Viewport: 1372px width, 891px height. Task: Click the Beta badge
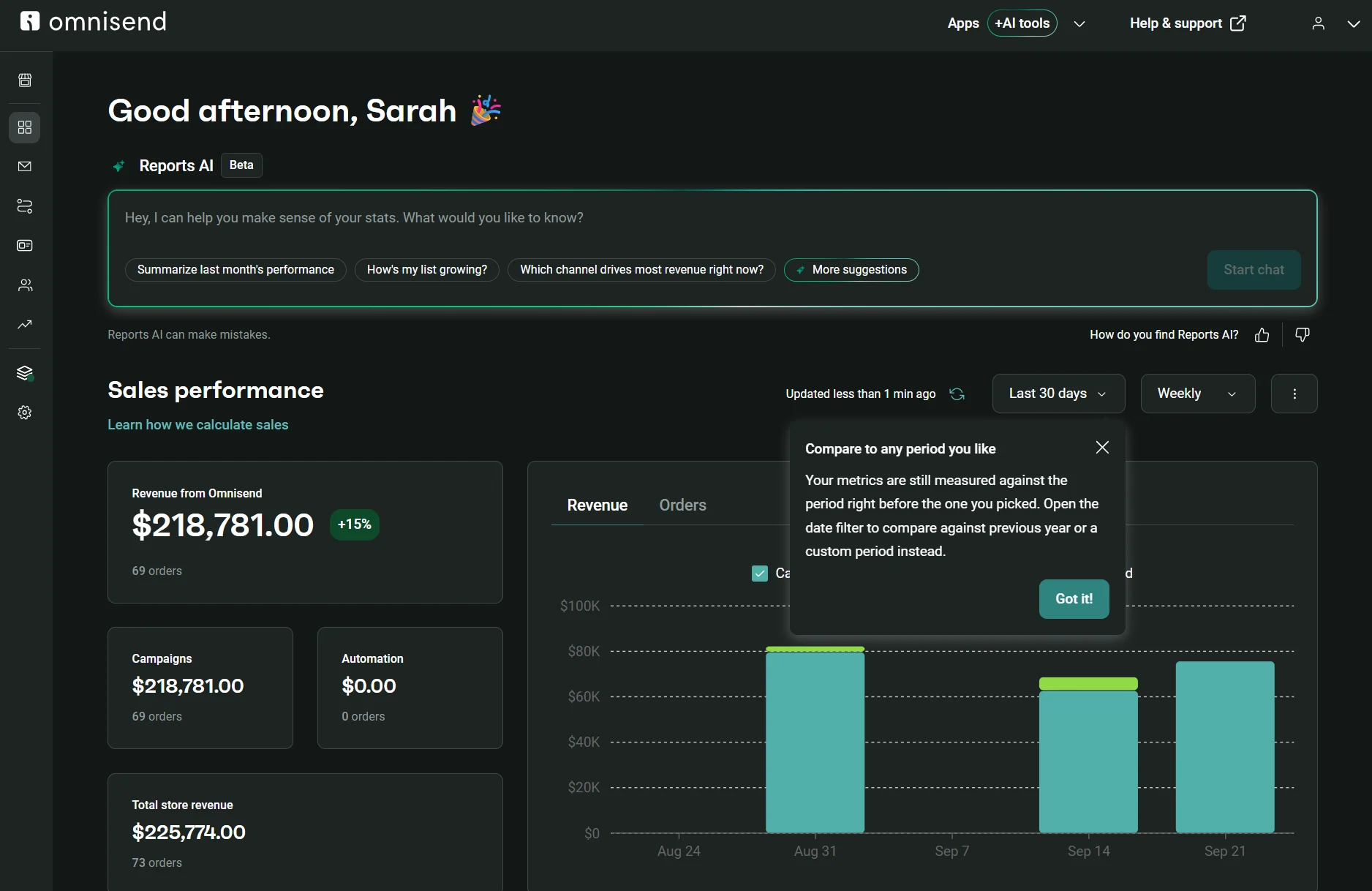[241, 165]
